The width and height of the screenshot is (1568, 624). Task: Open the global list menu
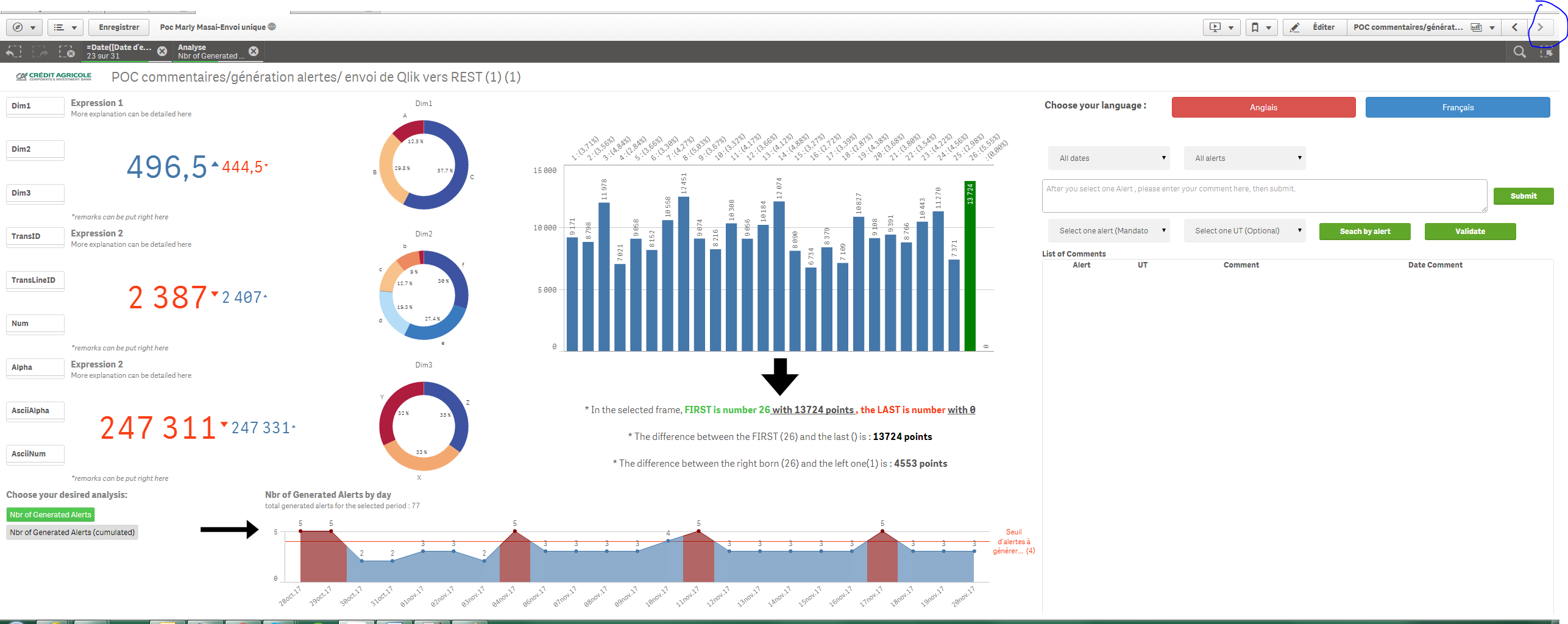tap(65, 27)
